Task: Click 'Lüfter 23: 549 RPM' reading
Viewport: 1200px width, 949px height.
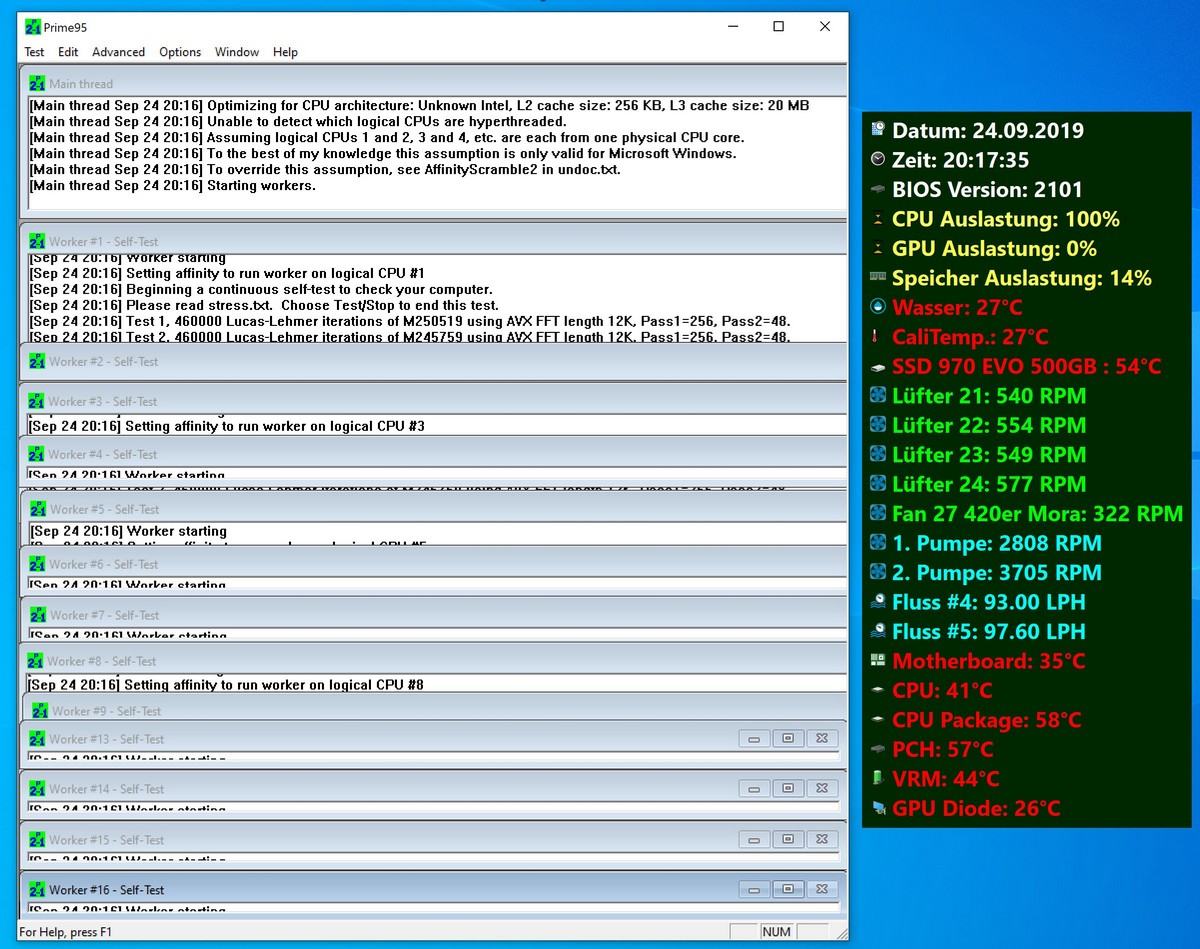Action: point(989,454)
